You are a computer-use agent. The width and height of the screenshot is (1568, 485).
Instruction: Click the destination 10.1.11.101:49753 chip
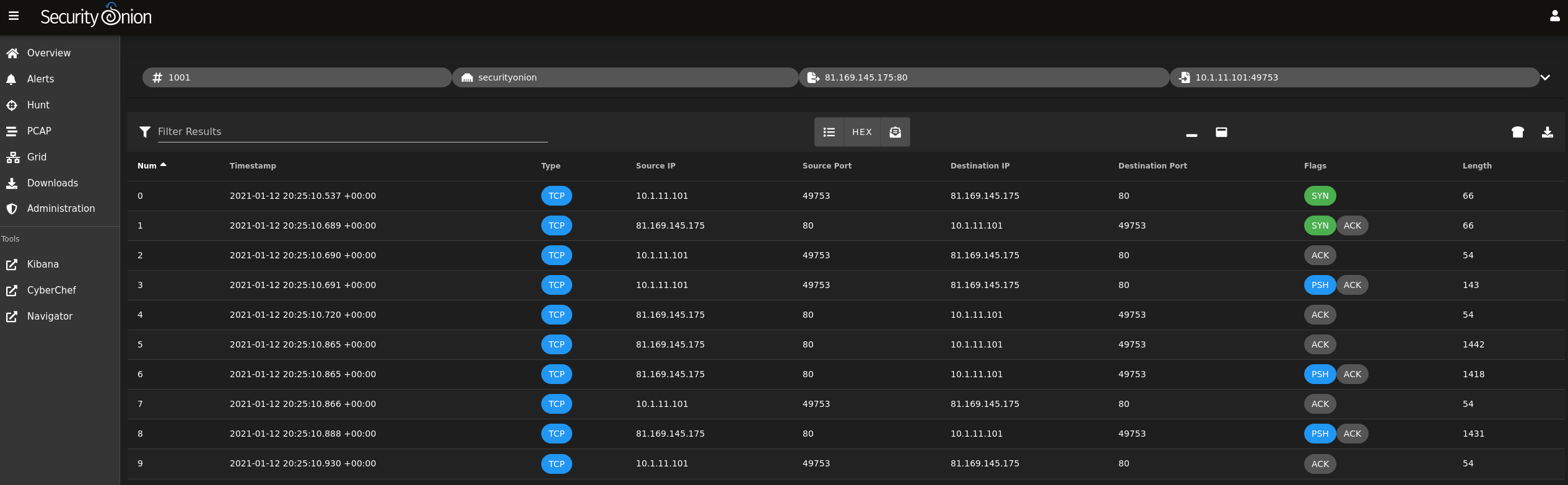click(x=1354, y=77)
